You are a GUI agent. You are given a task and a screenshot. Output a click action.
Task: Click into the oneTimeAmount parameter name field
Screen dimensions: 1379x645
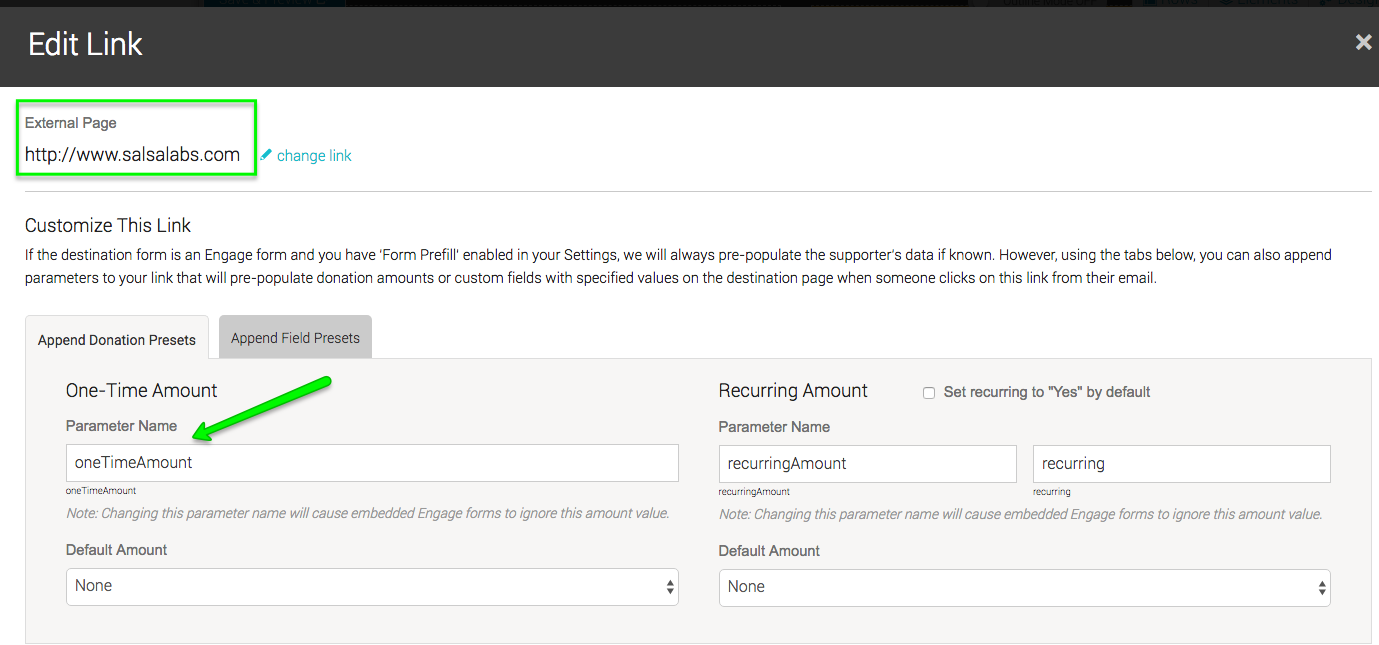point(372,463)
